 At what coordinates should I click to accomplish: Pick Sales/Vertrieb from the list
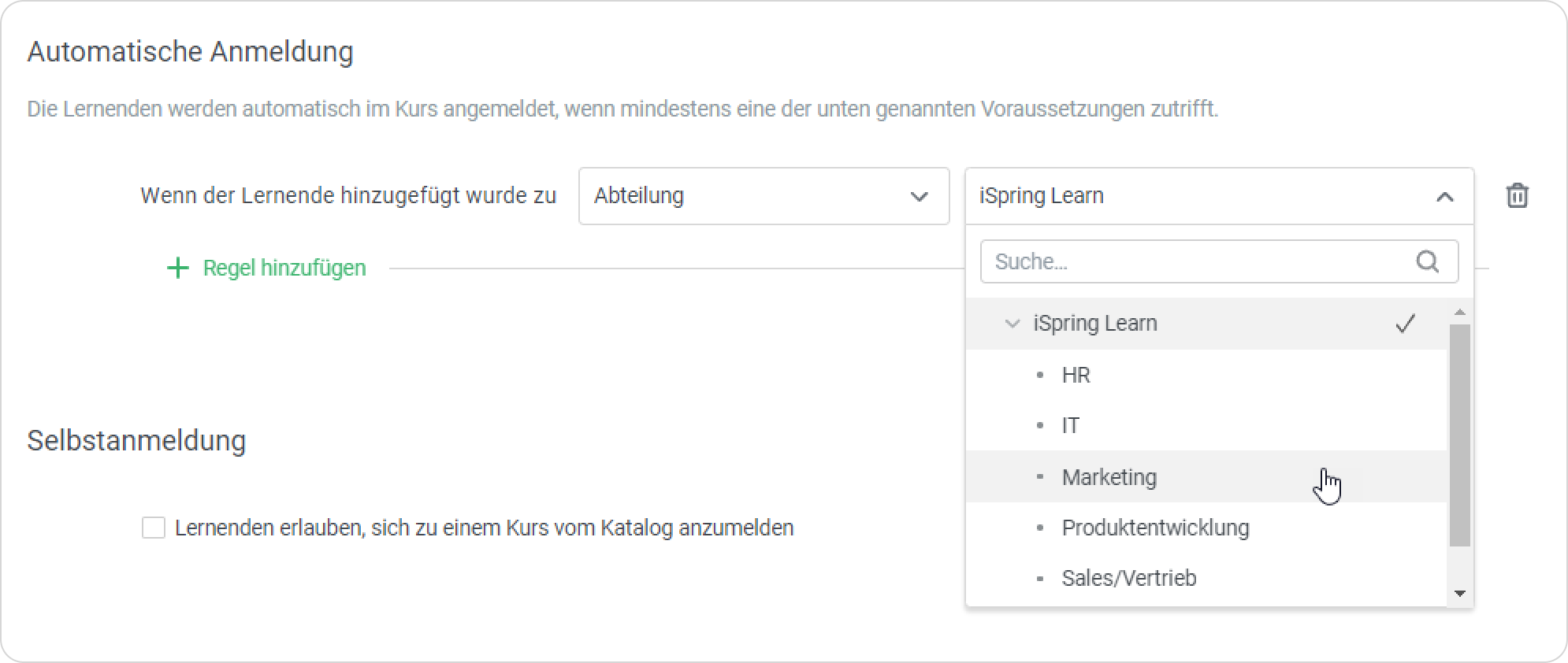pyautogui.click(x=1128, y=578)
